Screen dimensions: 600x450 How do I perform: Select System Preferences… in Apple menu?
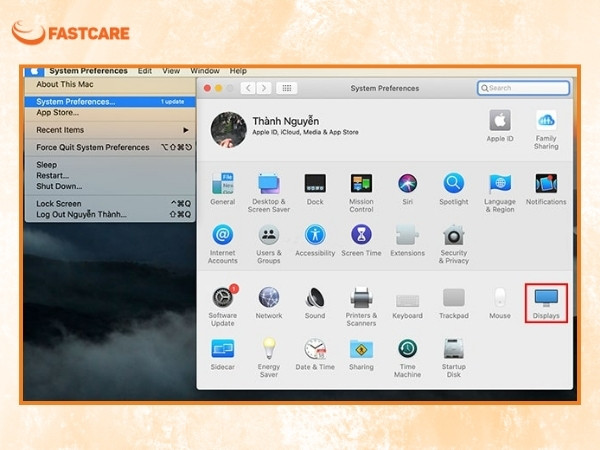point(110,102)
